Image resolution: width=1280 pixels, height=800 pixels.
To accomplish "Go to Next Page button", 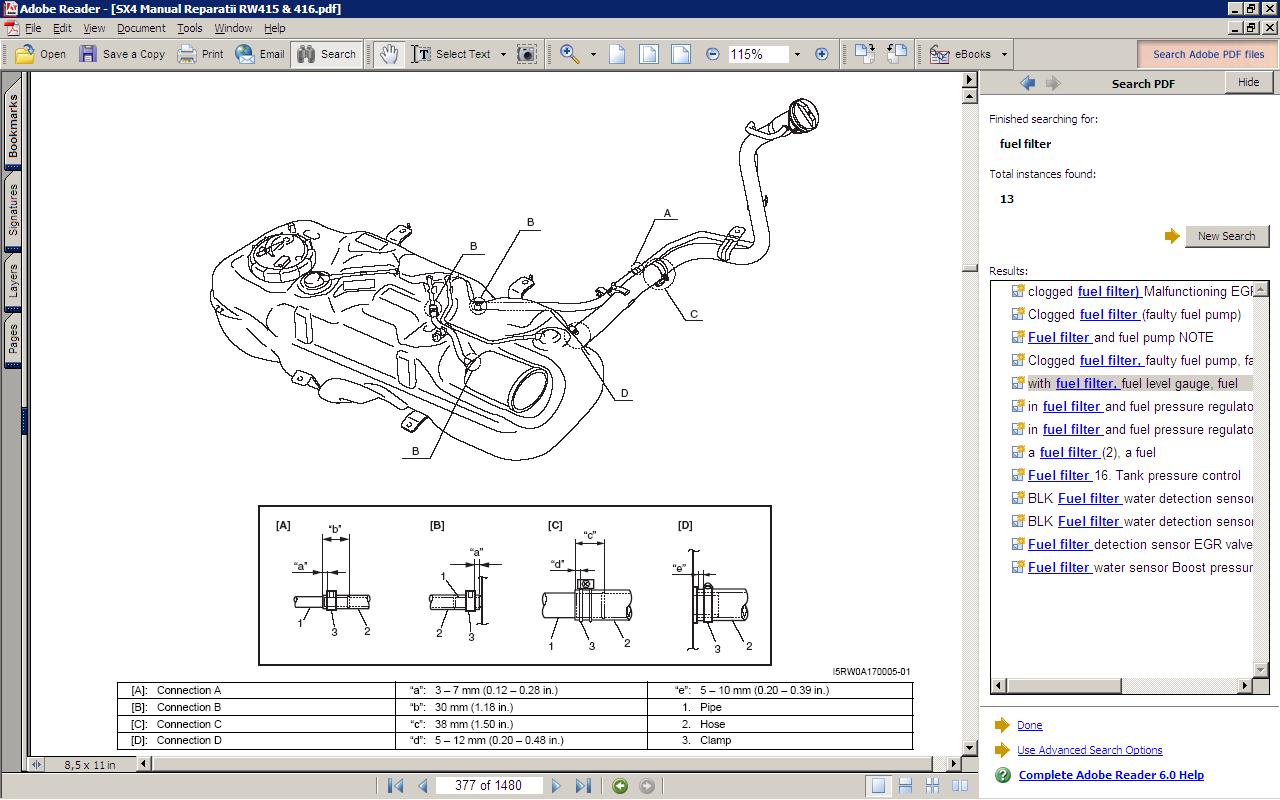I will click(x=556, y=786).
